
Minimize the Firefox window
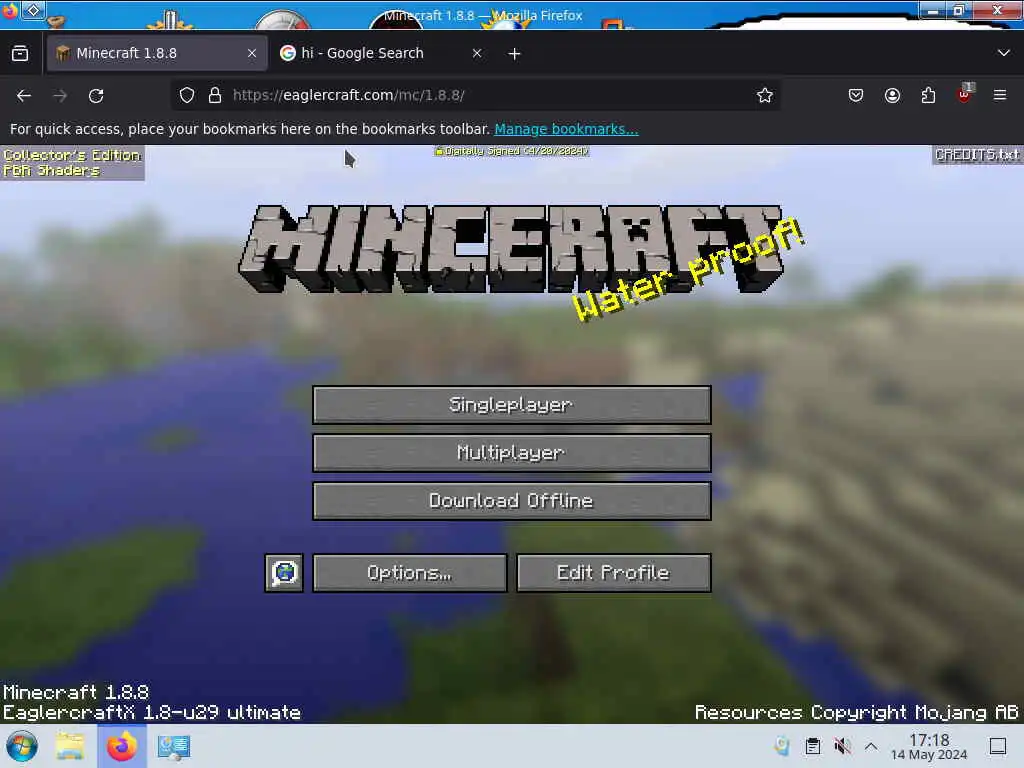pos(933,10)
